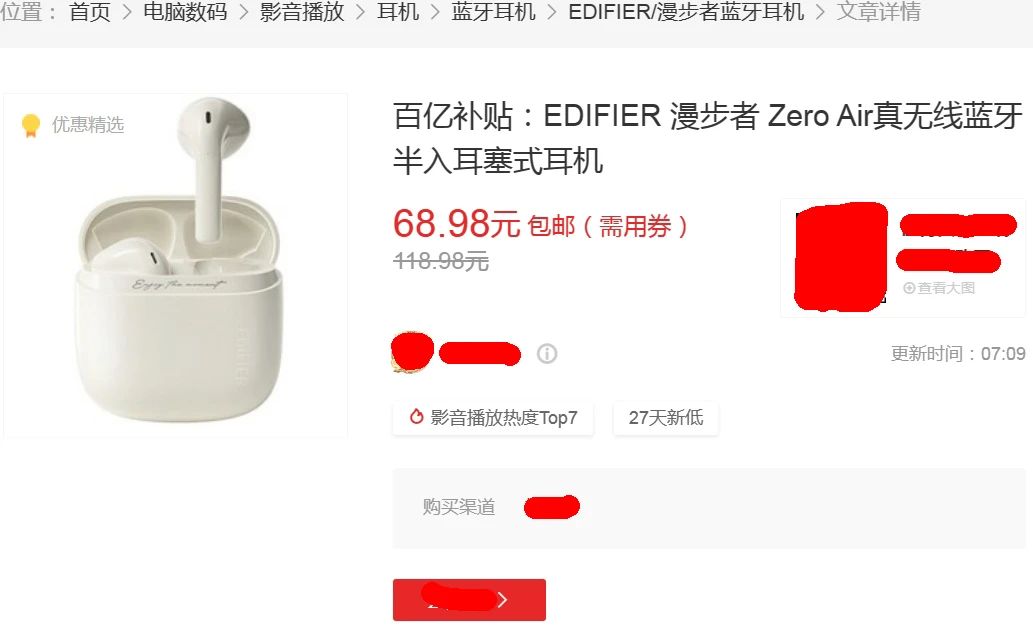Click the 文章详情 breadcrumb item
Viewport: 1033px width, 630px height.
tap(878, 11)
